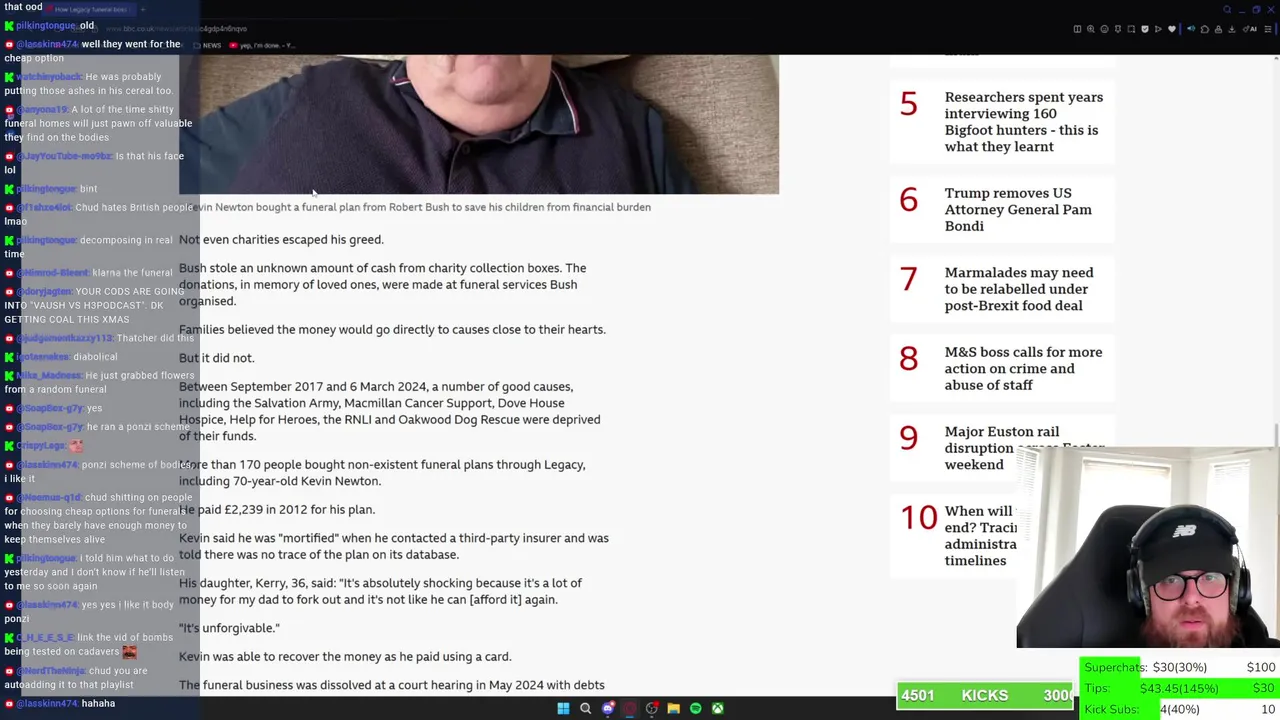
Task: Click the streamer webcam overlay
Action: [1148, 548]
